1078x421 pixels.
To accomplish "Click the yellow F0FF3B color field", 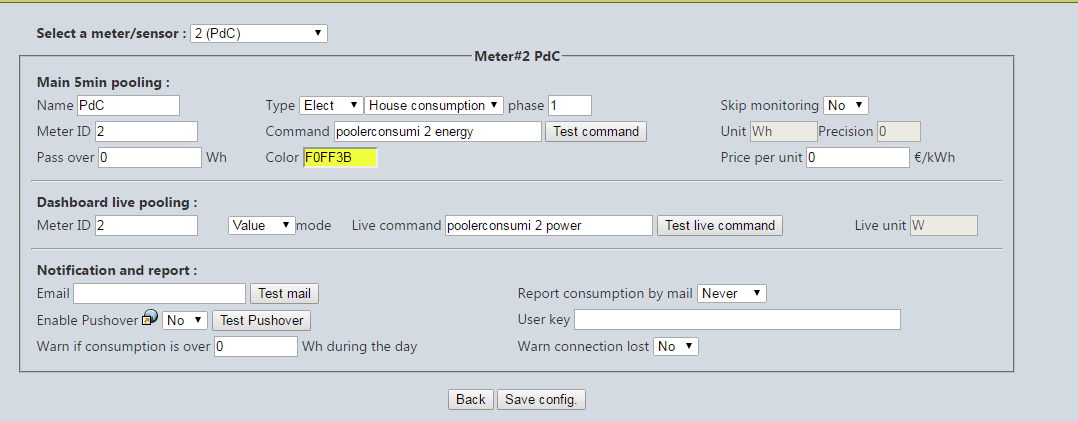I will tap(340, 158).
